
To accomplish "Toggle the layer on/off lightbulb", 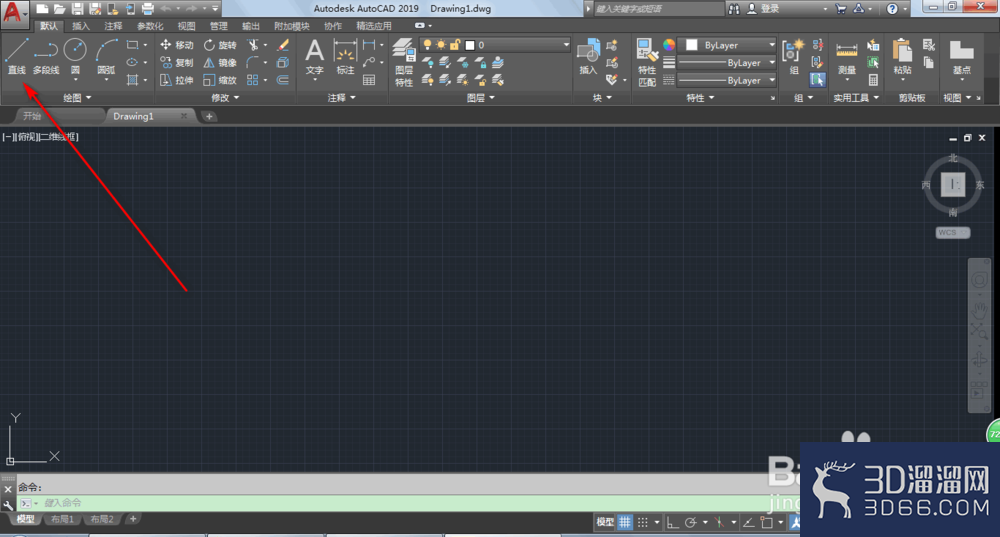I will [x=427, y=45].
